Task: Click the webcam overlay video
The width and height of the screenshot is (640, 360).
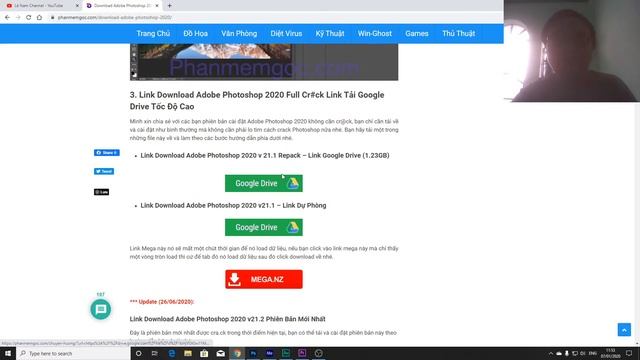Action: point(572,51)
